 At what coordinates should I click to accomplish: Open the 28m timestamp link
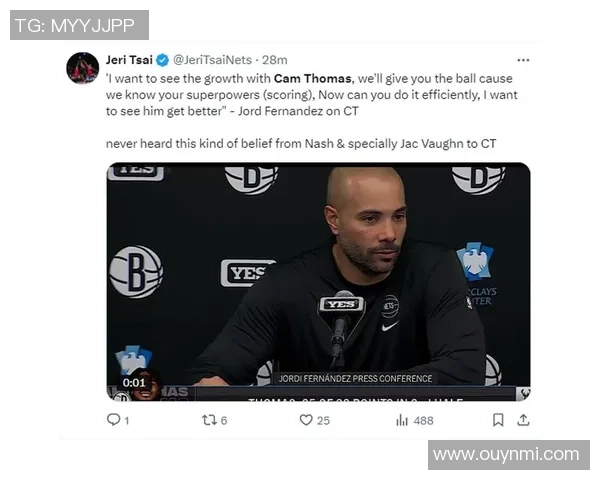[275, 60]
